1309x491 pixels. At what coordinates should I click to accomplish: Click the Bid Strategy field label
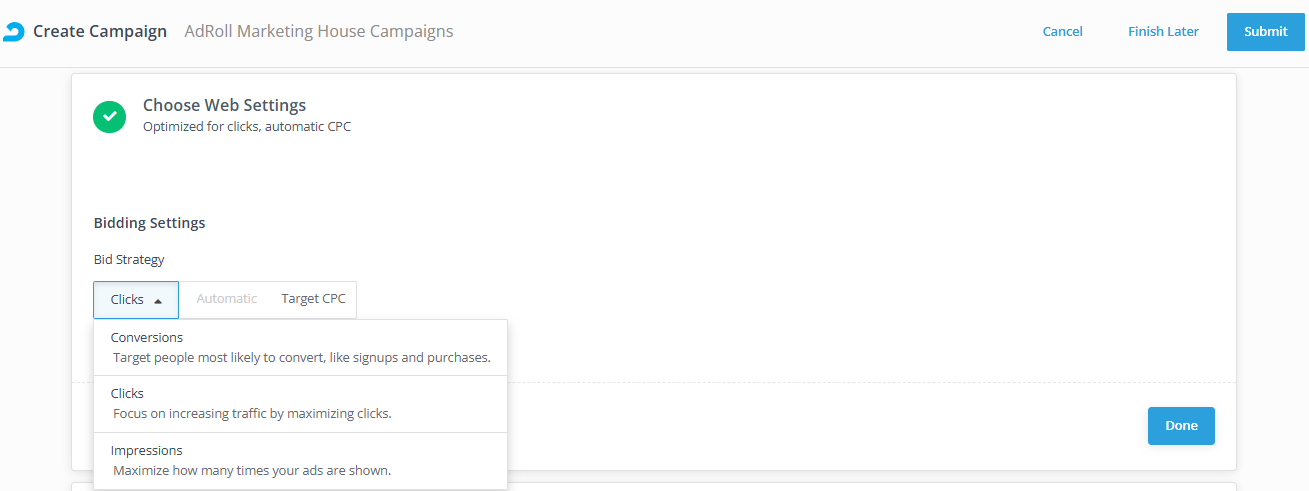(x=128, y=260)
